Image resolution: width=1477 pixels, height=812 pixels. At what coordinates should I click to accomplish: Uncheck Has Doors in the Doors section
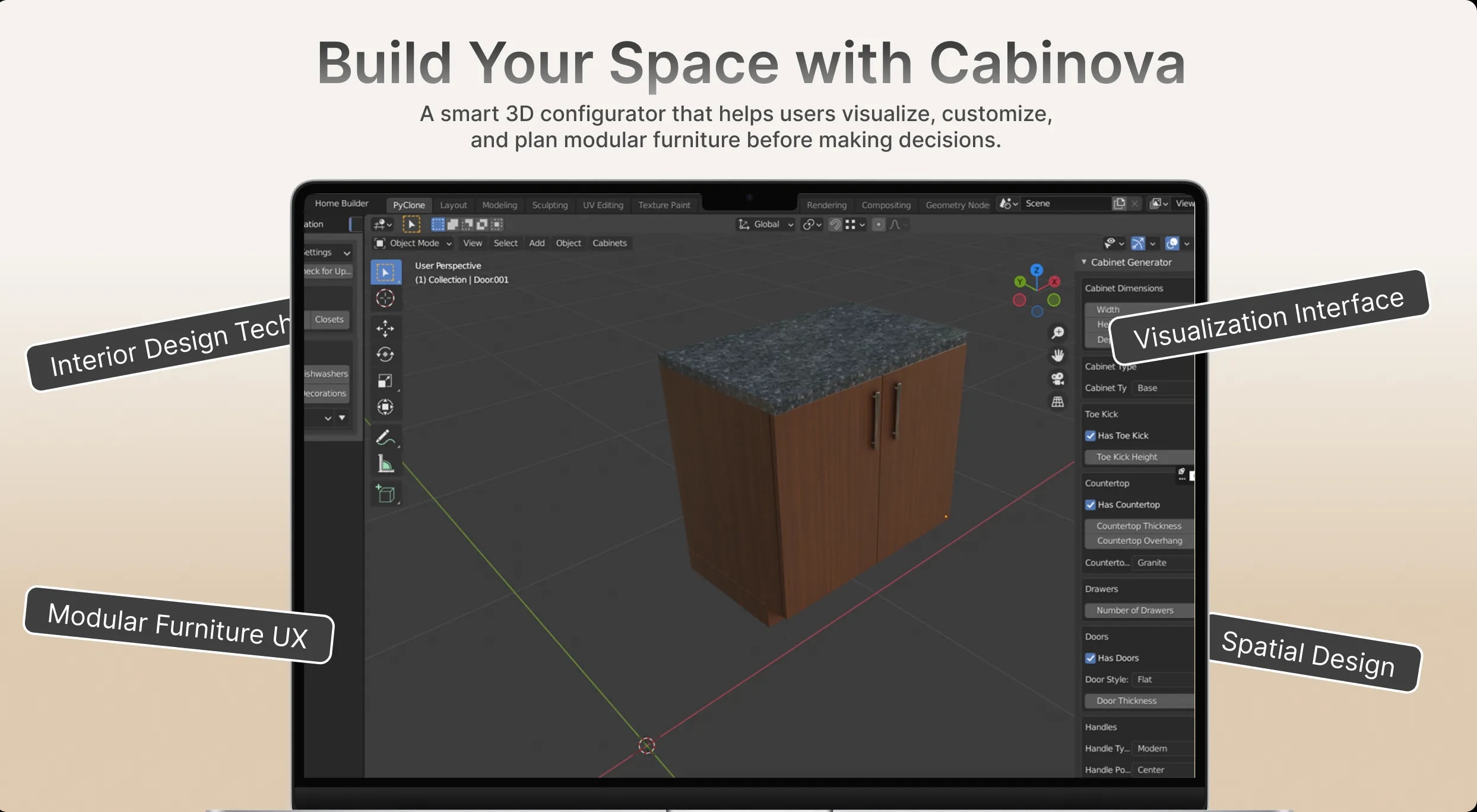pos(1090,658)
